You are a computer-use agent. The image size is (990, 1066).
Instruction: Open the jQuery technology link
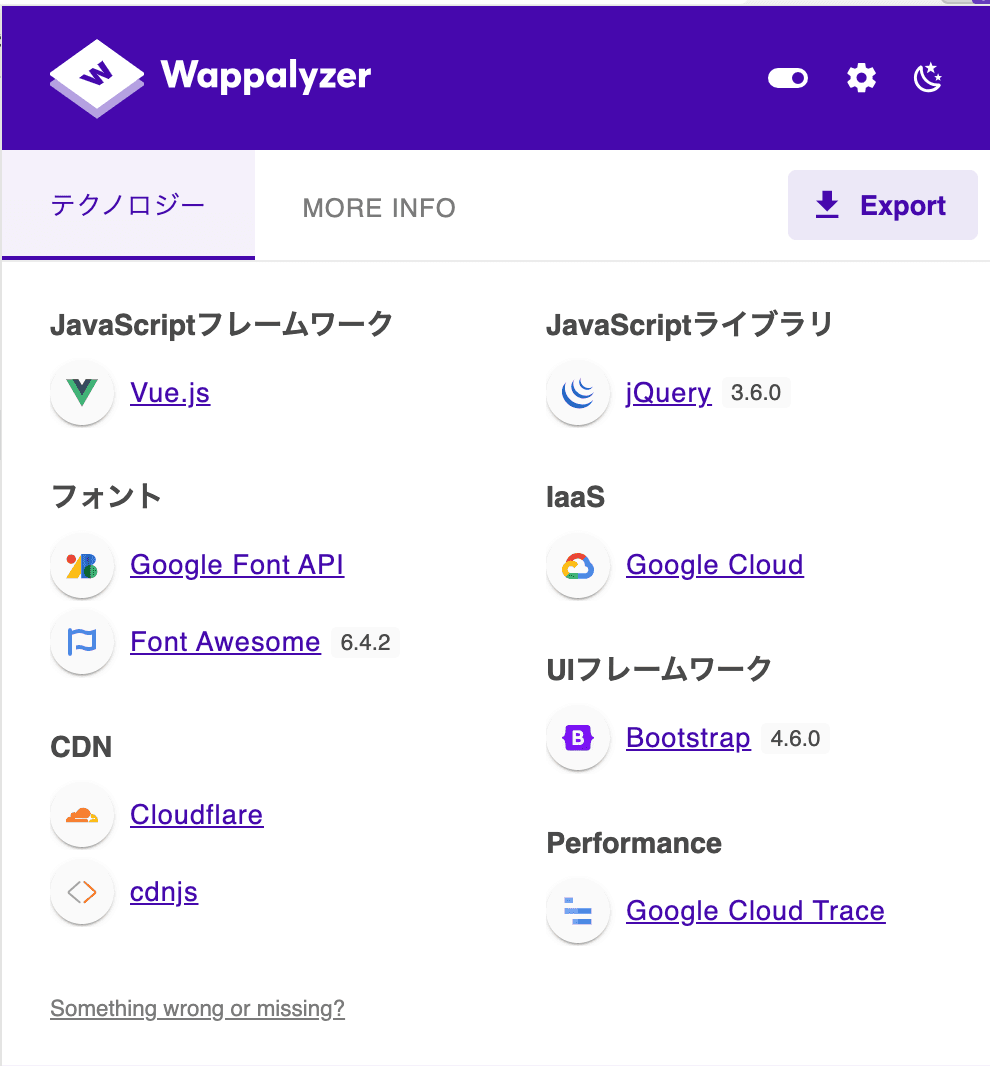click(668, 393)
